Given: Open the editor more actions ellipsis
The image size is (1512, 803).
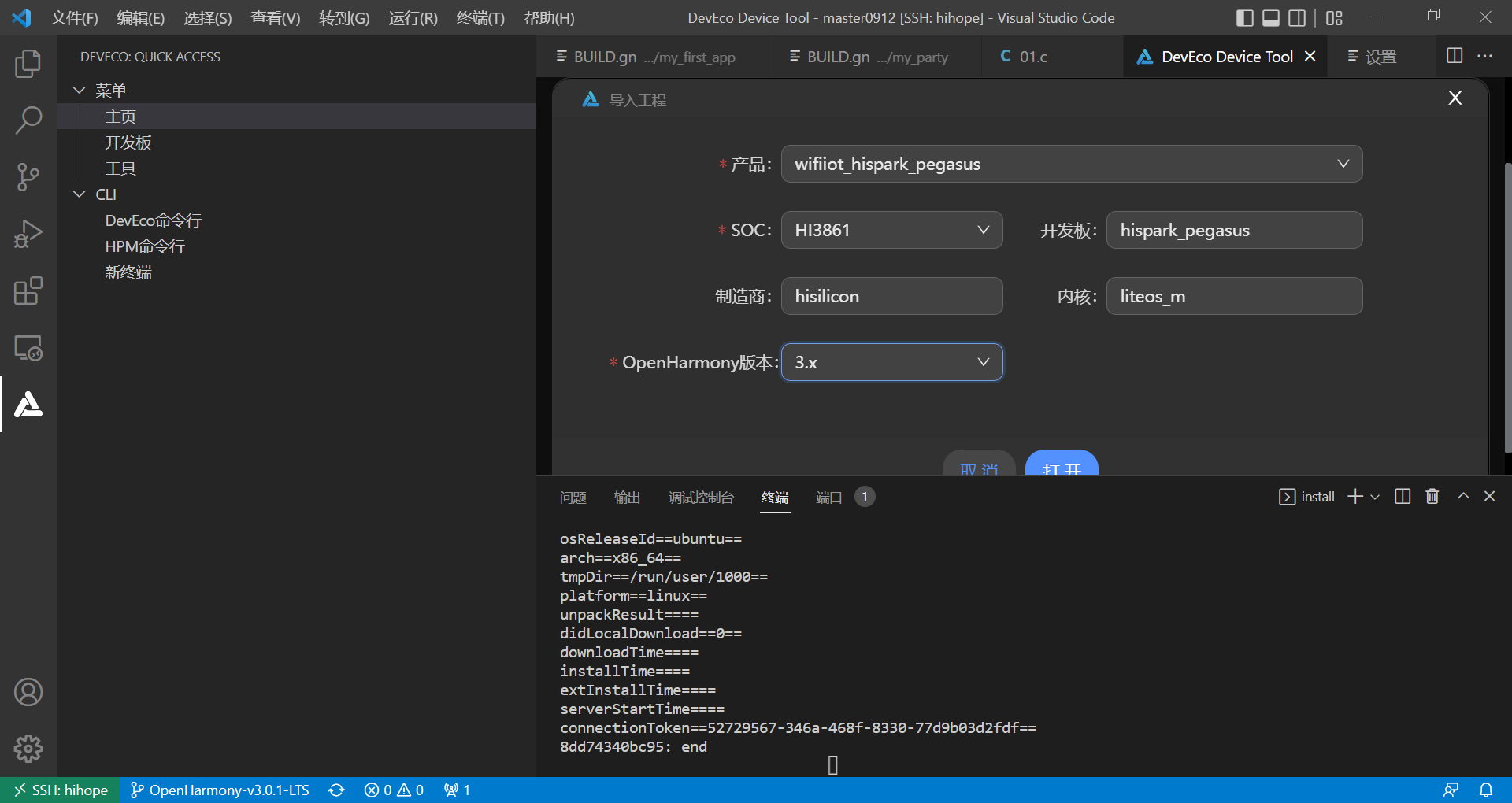Looking at the screenshot, I should tap(1484, 56).
